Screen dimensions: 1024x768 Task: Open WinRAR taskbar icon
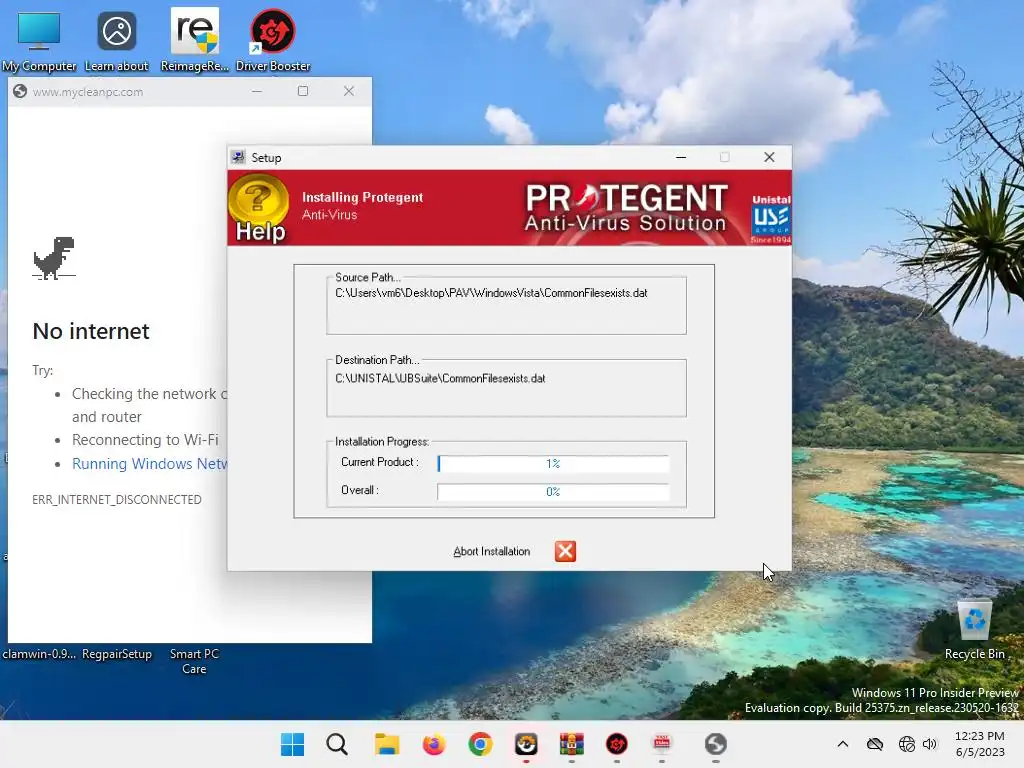pos(571,744)
